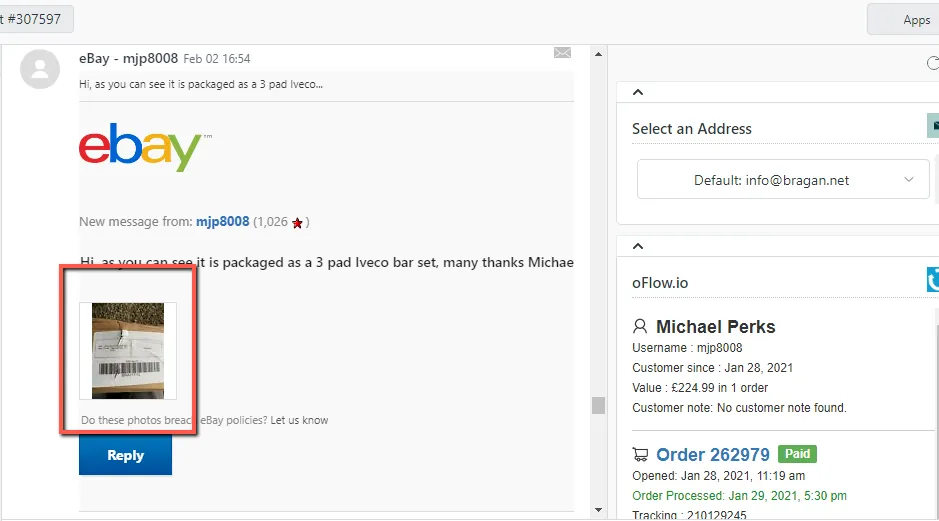939x521 pixels.
Task: Open the Order 262979 link
Action: tap(713, 455)
